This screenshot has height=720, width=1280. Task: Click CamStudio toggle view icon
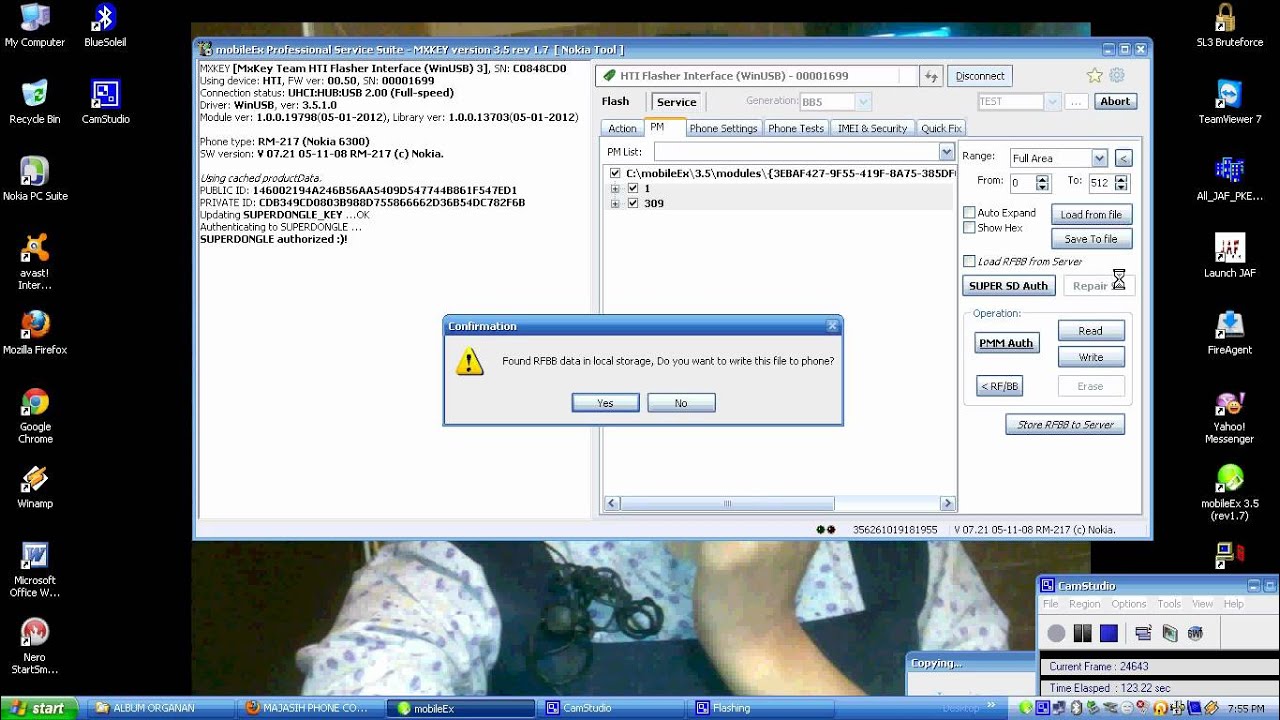click(1144, 633)
